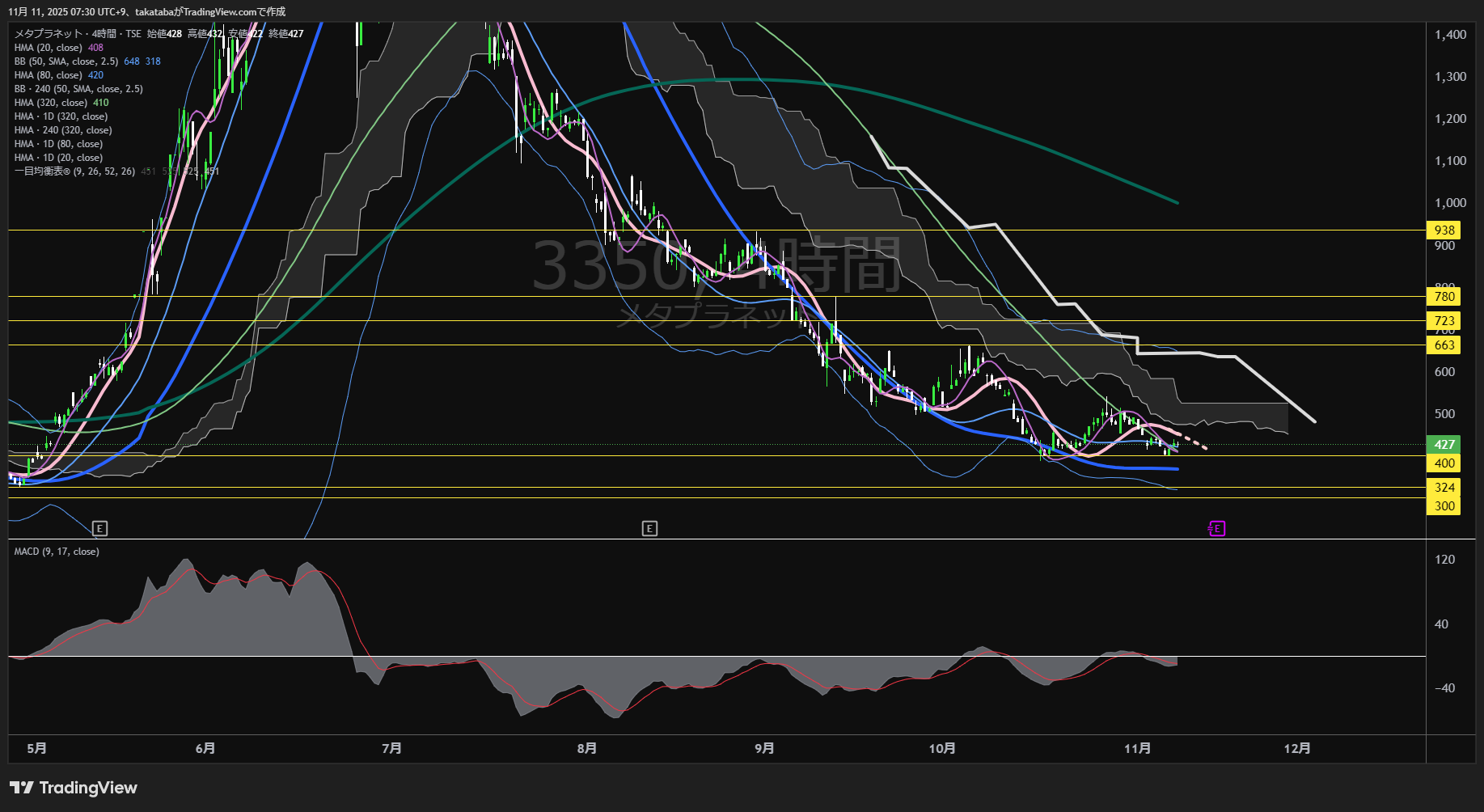Click the earnings E marker in mid-May

click(x=99, y=529)
